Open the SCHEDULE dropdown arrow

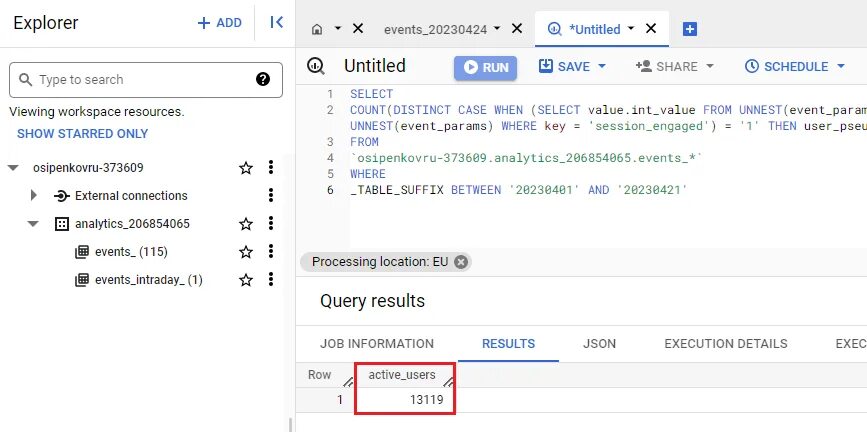tap(841, 66)
